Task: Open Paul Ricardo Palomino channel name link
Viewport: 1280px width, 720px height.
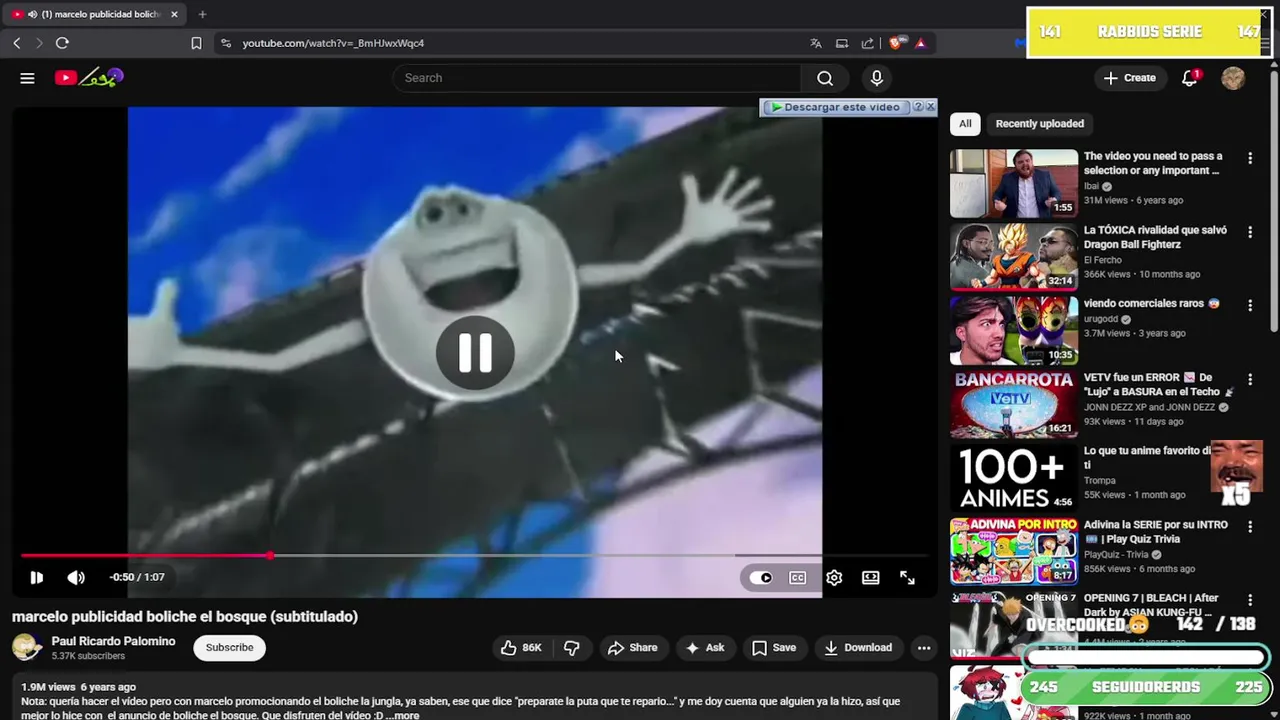Action: click(113, 641)
